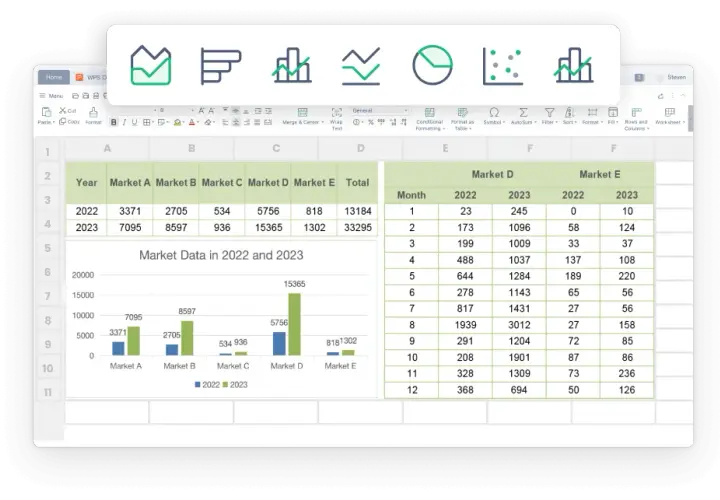The image size is (720, 500).
Task: Open the borders dropdown arrow
Action: pos(152,122)
